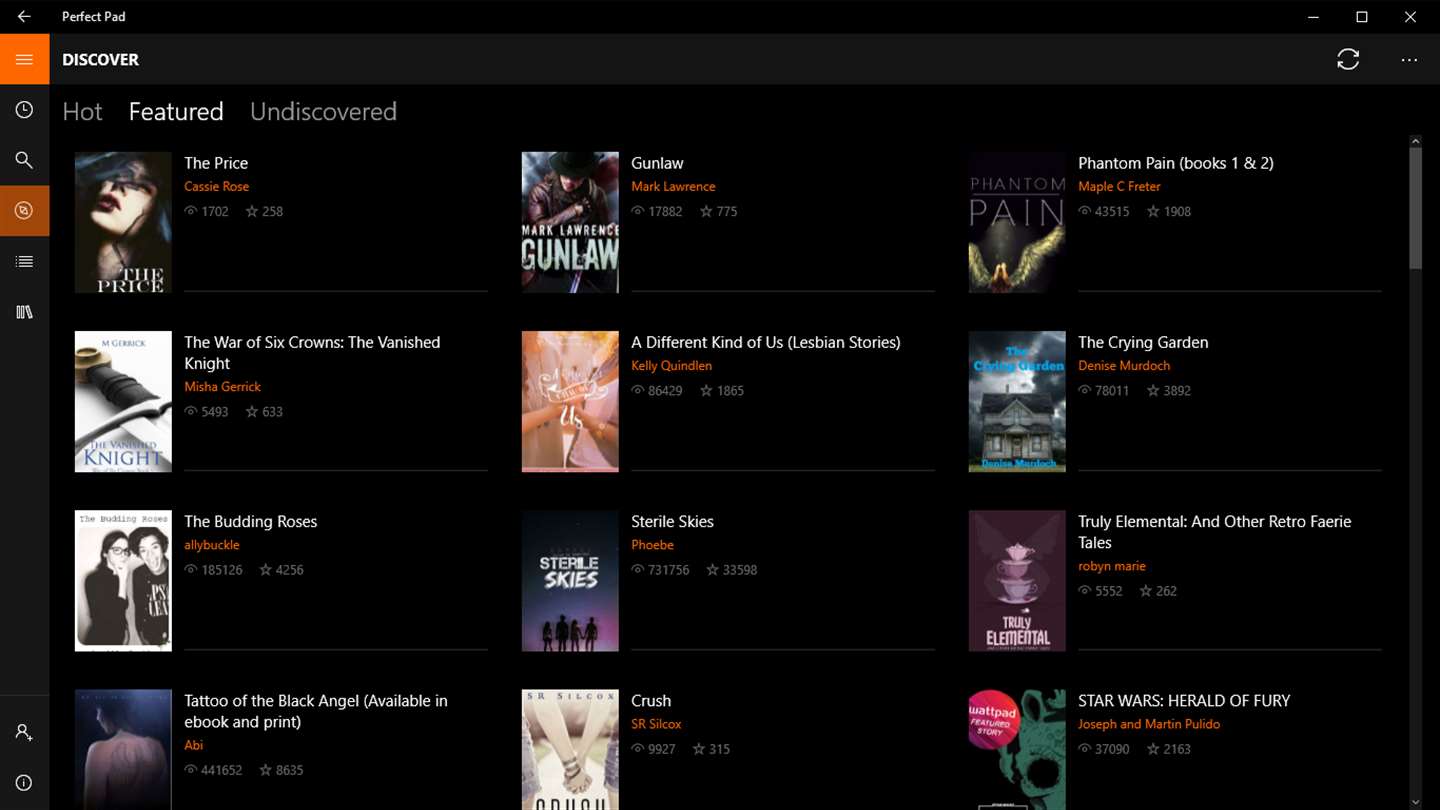Click title "Truly Elemental: And Other Retro Faerie Tales"
1440x810 pixels.
pyautogui.click(x=1214, y=532)
